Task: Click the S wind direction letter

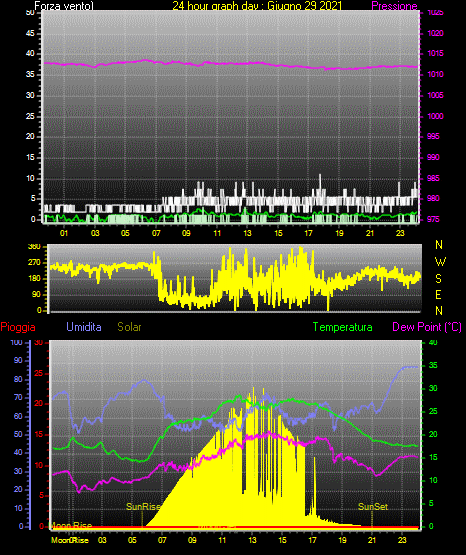Action: coord(438,279)
